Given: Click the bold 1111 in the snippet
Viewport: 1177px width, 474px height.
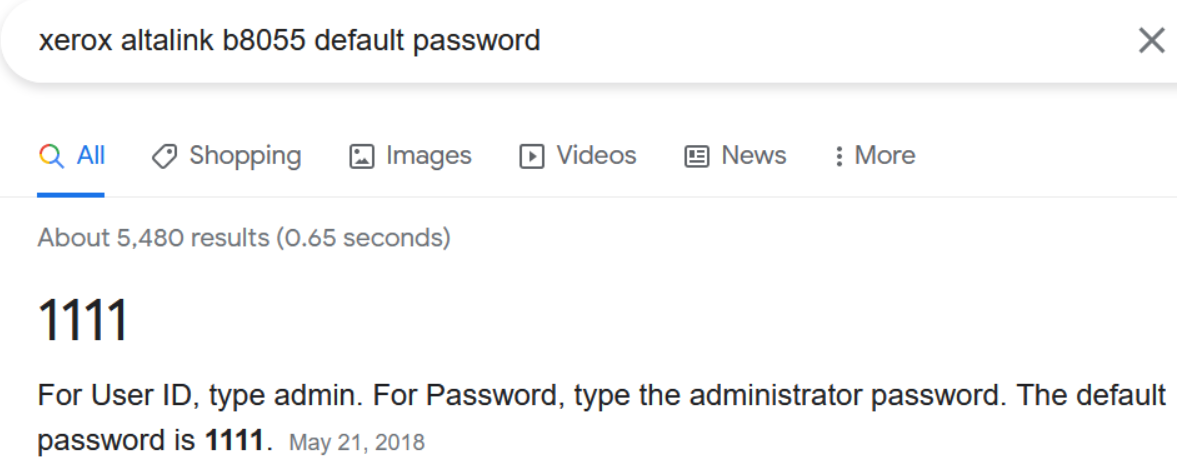Looking at the screenshot, I should (238, 441).
